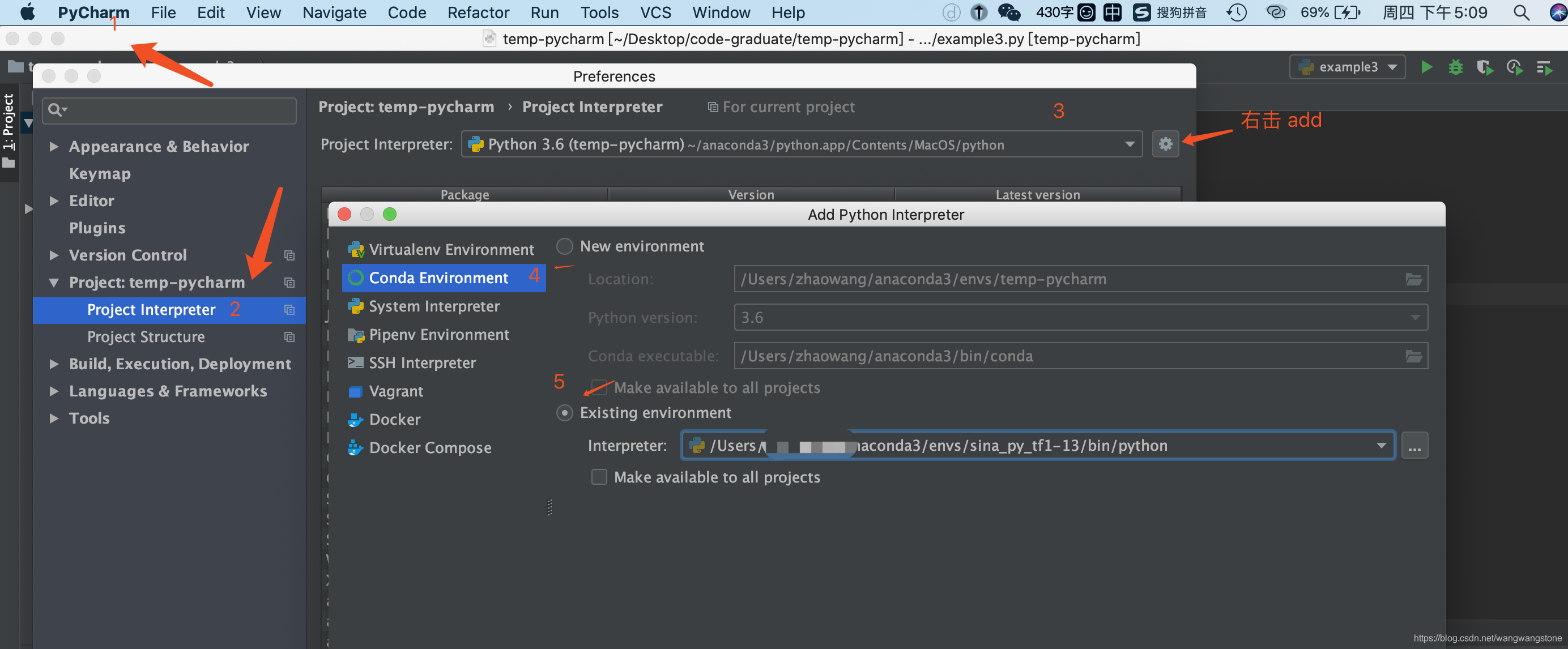Open the Navigate menu
Screen dimensions: 1568x649
pyautogui.click(x=334, y=12)
